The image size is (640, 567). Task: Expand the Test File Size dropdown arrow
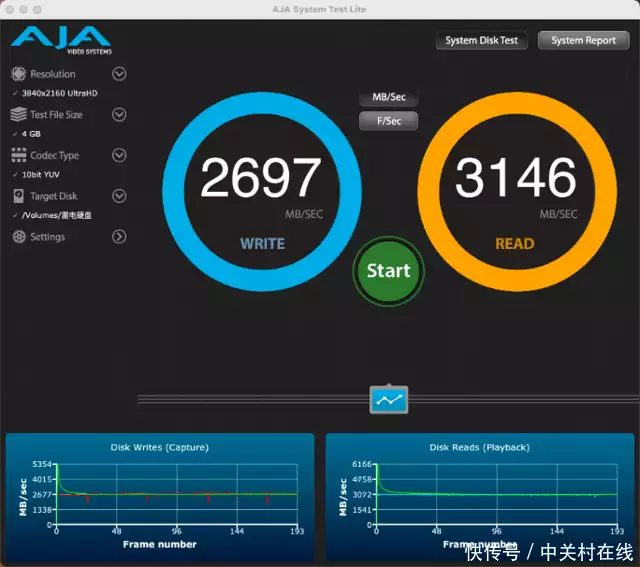coord(119,115)
